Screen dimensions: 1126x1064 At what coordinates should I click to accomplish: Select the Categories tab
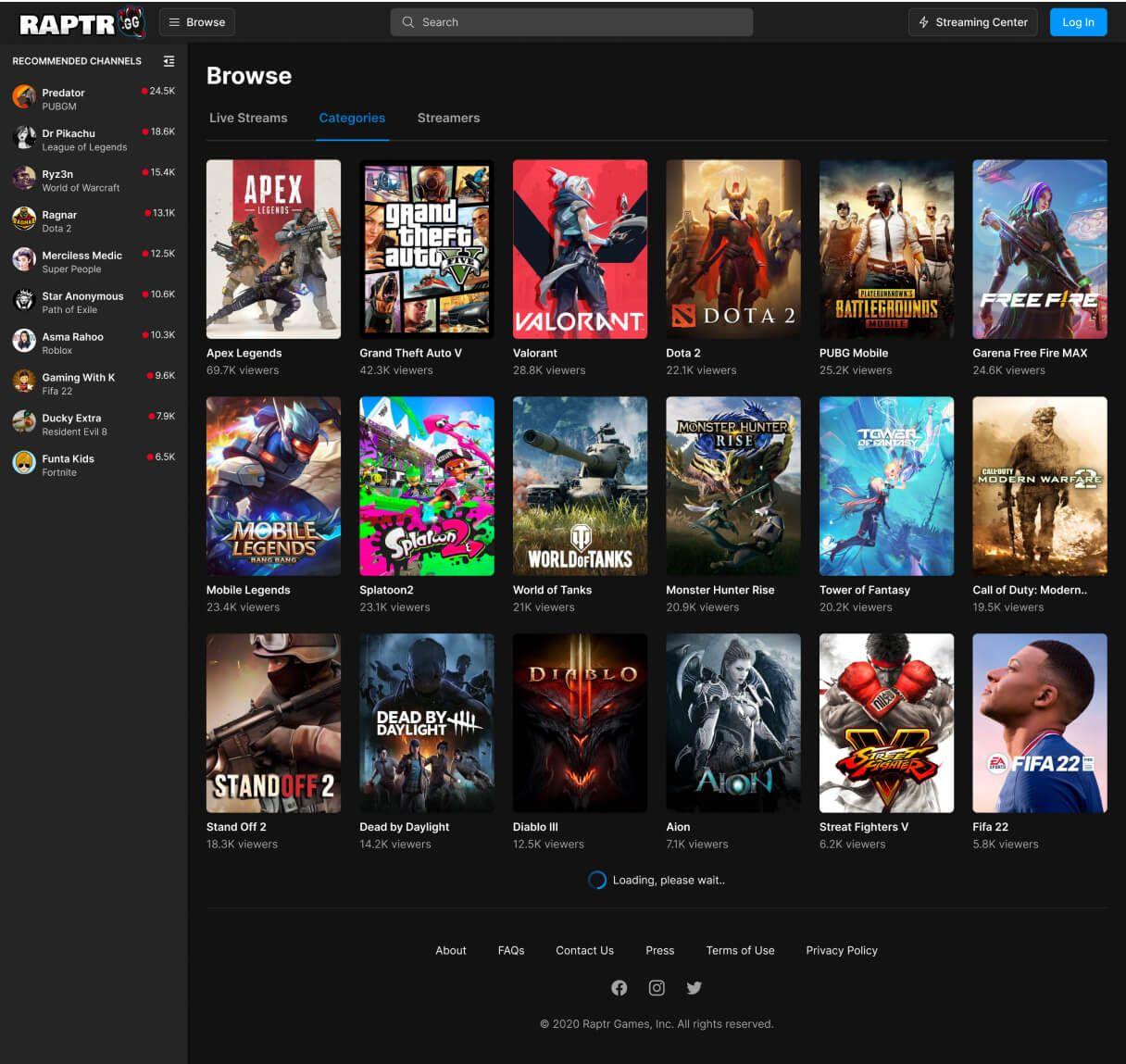pos(352,118)
